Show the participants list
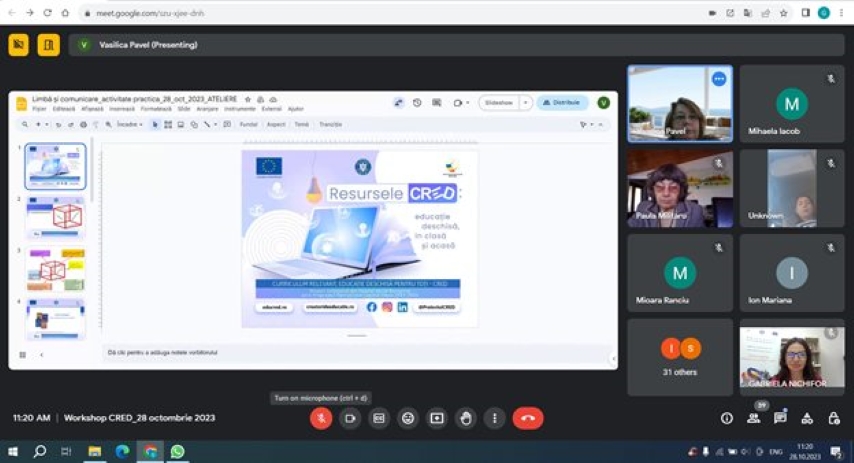This screenshot has width=854, height=463. (753, 418)
